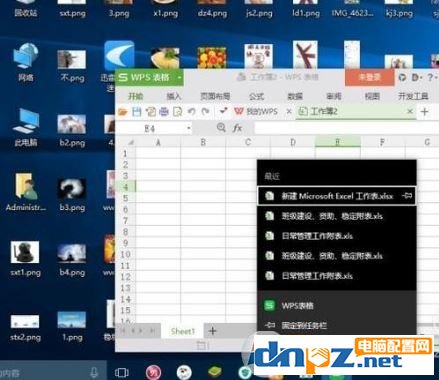This screenshot has height=380, width=439.
Task: Click the fx insert function icon
Action: point(237,128)
